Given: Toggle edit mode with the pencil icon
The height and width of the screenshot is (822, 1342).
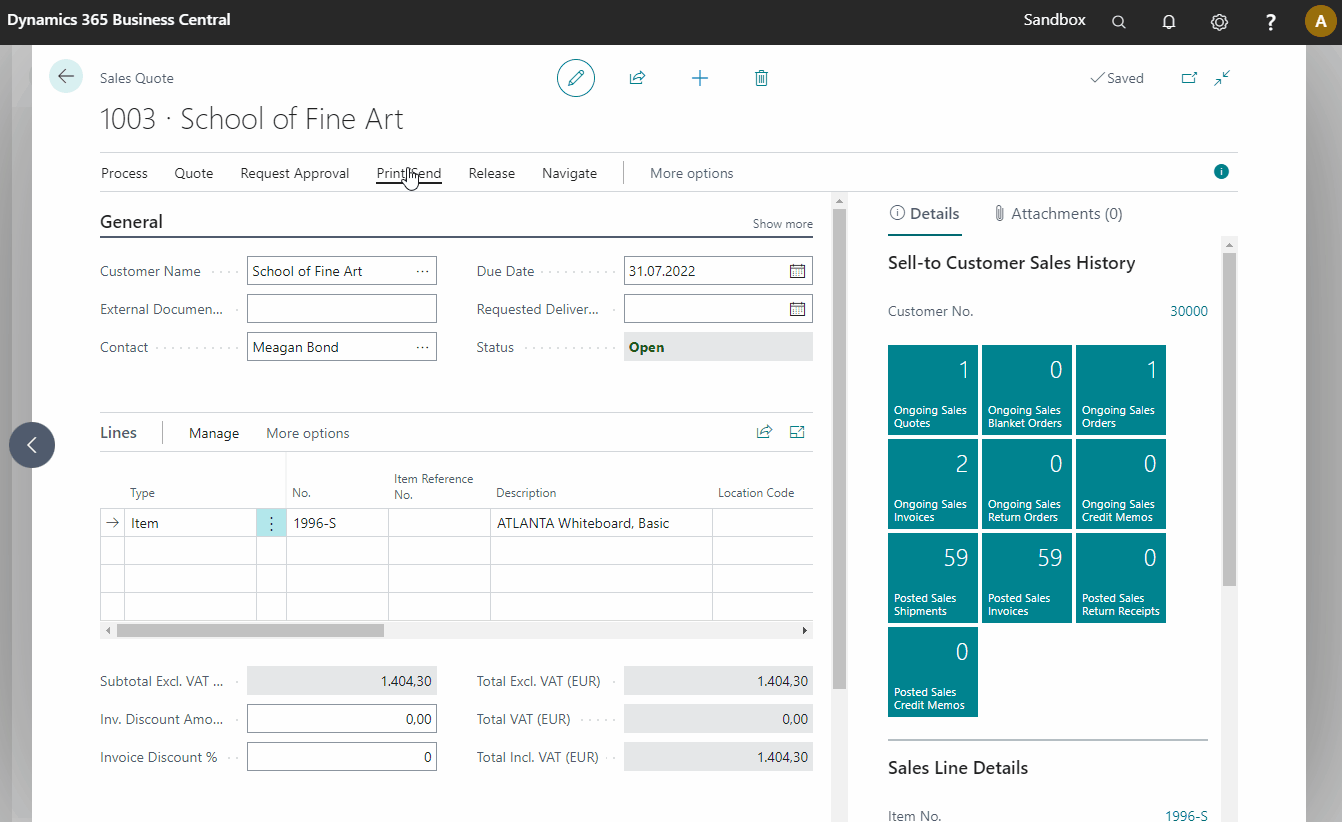Looking at the screenshot, I should [x=576, y=78].
